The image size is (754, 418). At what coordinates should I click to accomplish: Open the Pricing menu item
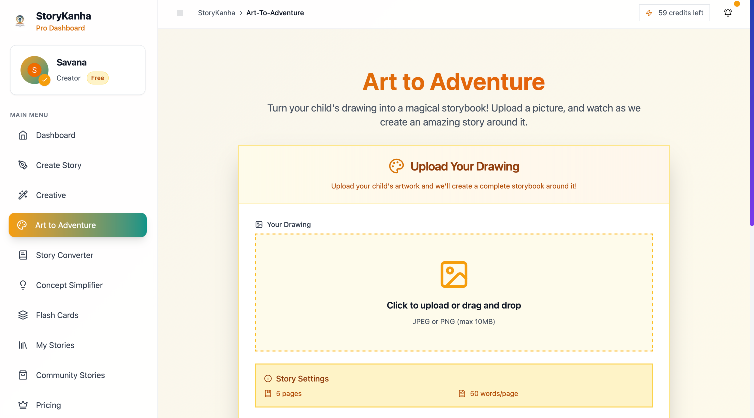[48, 405]
